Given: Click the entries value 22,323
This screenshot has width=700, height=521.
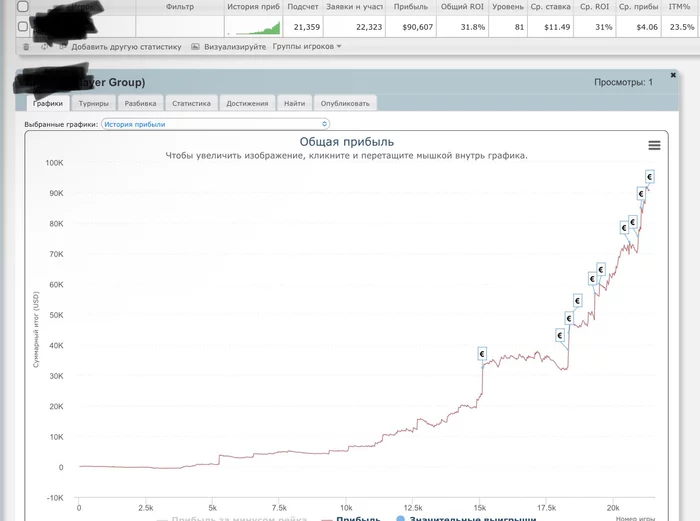Looking at the screenshot, I should pos(369,27).
